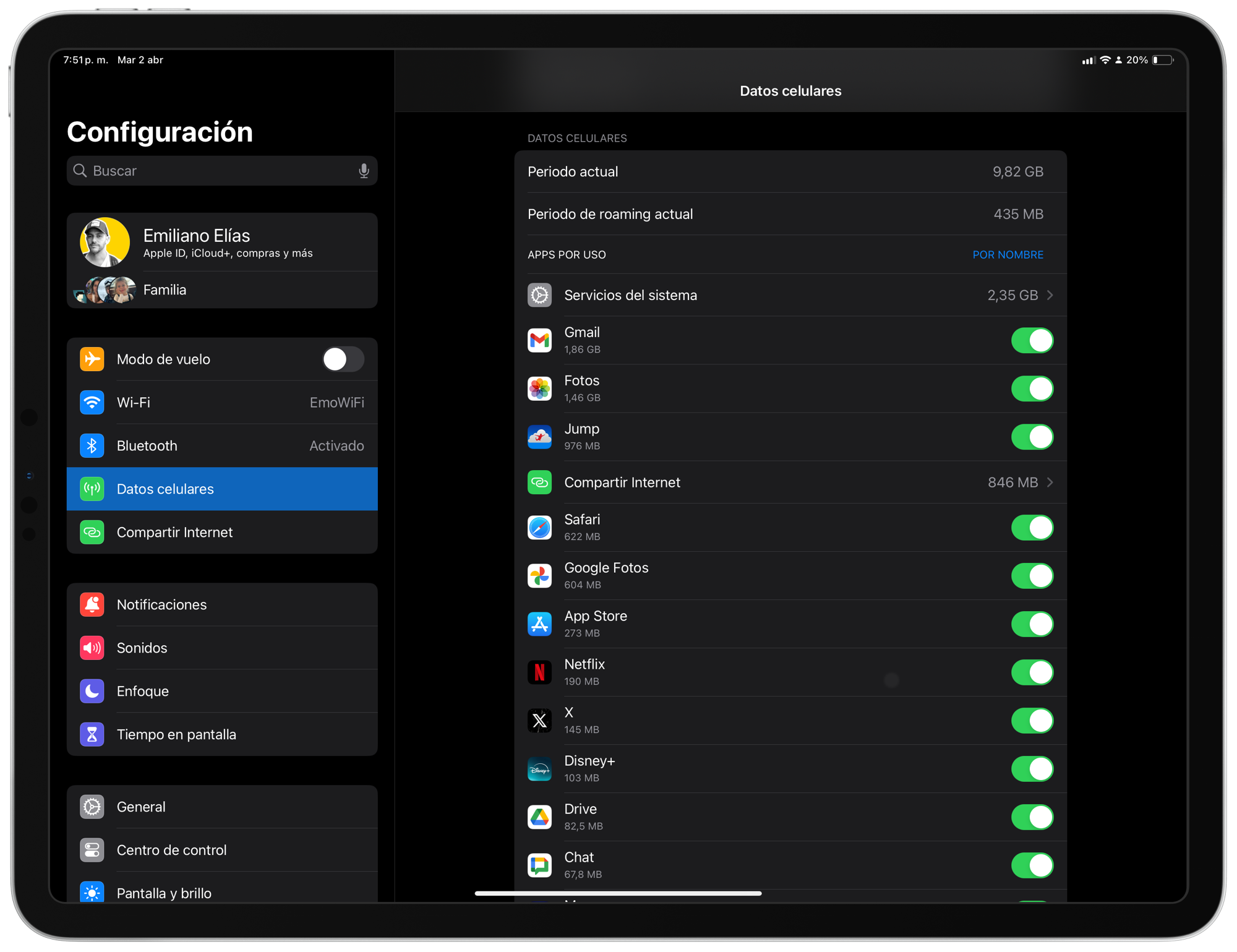Viewport: 1237px width, 952px height.
Task: Tap the Netflix icon
Action: (539, 672)
